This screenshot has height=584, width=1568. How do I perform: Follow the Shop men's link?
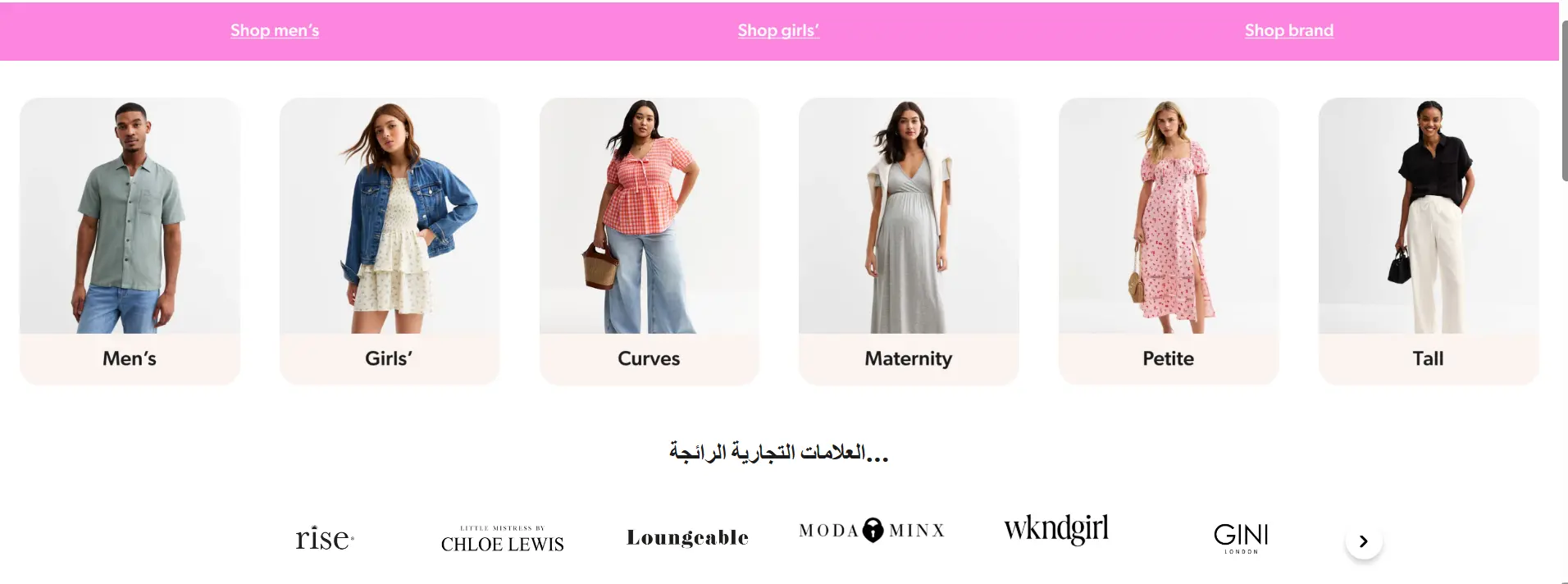pos(275,30)
